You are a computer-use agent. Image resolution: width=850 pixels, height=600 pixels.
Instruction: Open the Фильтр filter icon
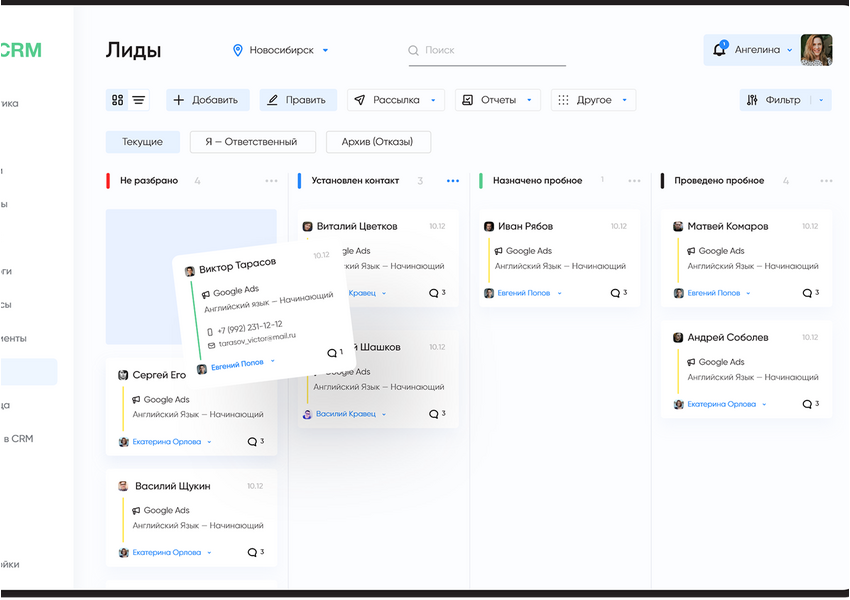pyautogui.click(x=751, y=99)
